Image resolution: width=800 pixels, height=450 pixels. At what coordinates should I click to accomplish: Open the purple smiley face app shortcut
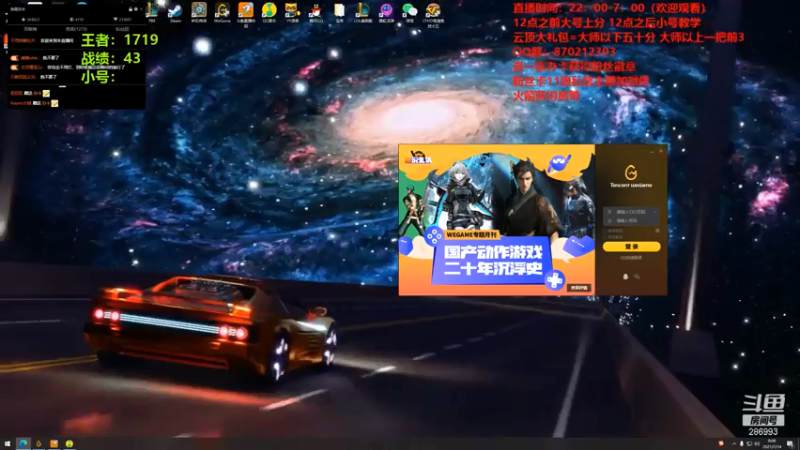(386, 12)
